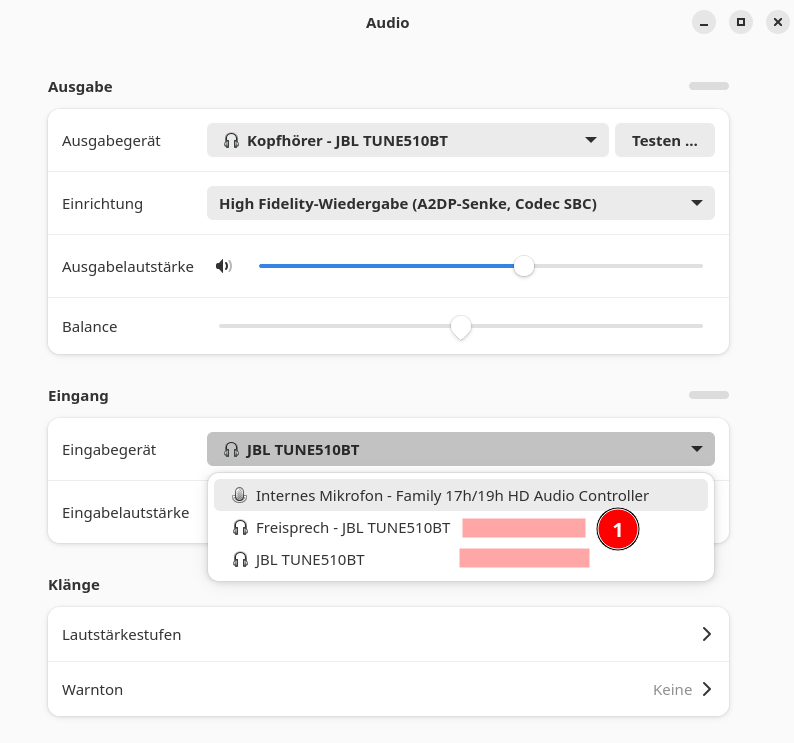Click the Klänge section heading
Screen dimensions: 794x743
[74, 585]
